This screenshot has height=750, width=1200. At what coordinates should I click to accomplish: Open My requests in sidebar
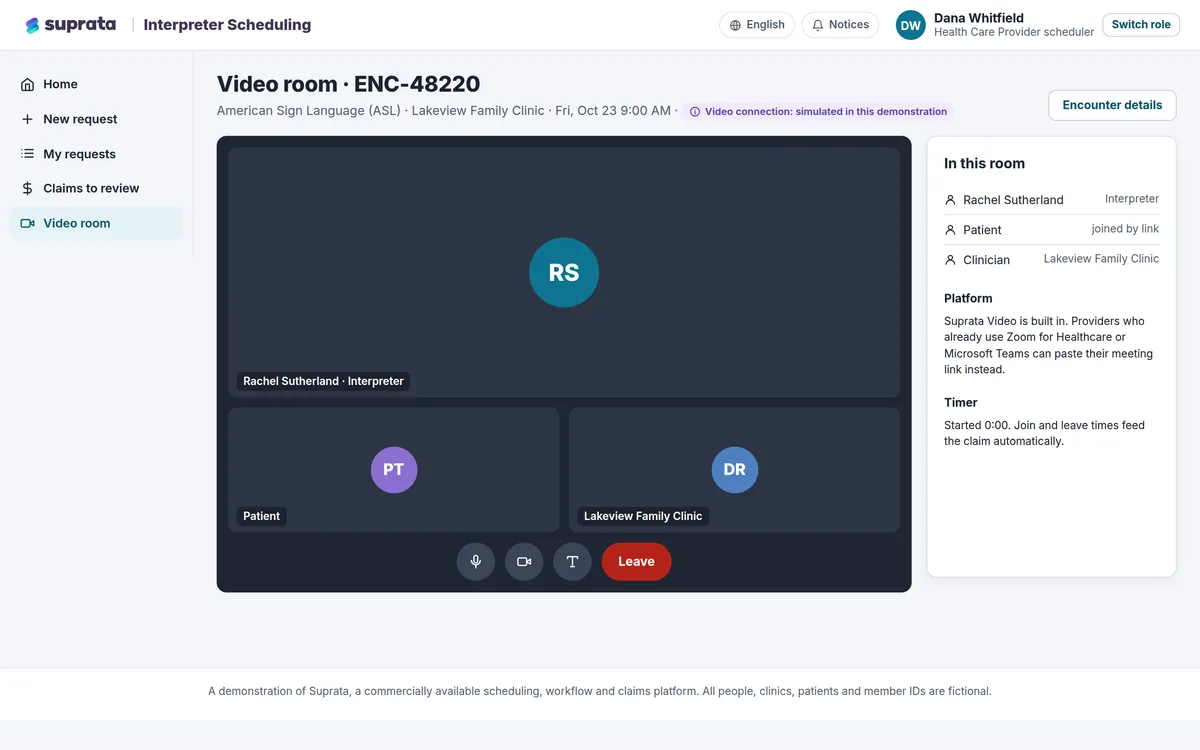pyautogui.click(x=97, y=154)
